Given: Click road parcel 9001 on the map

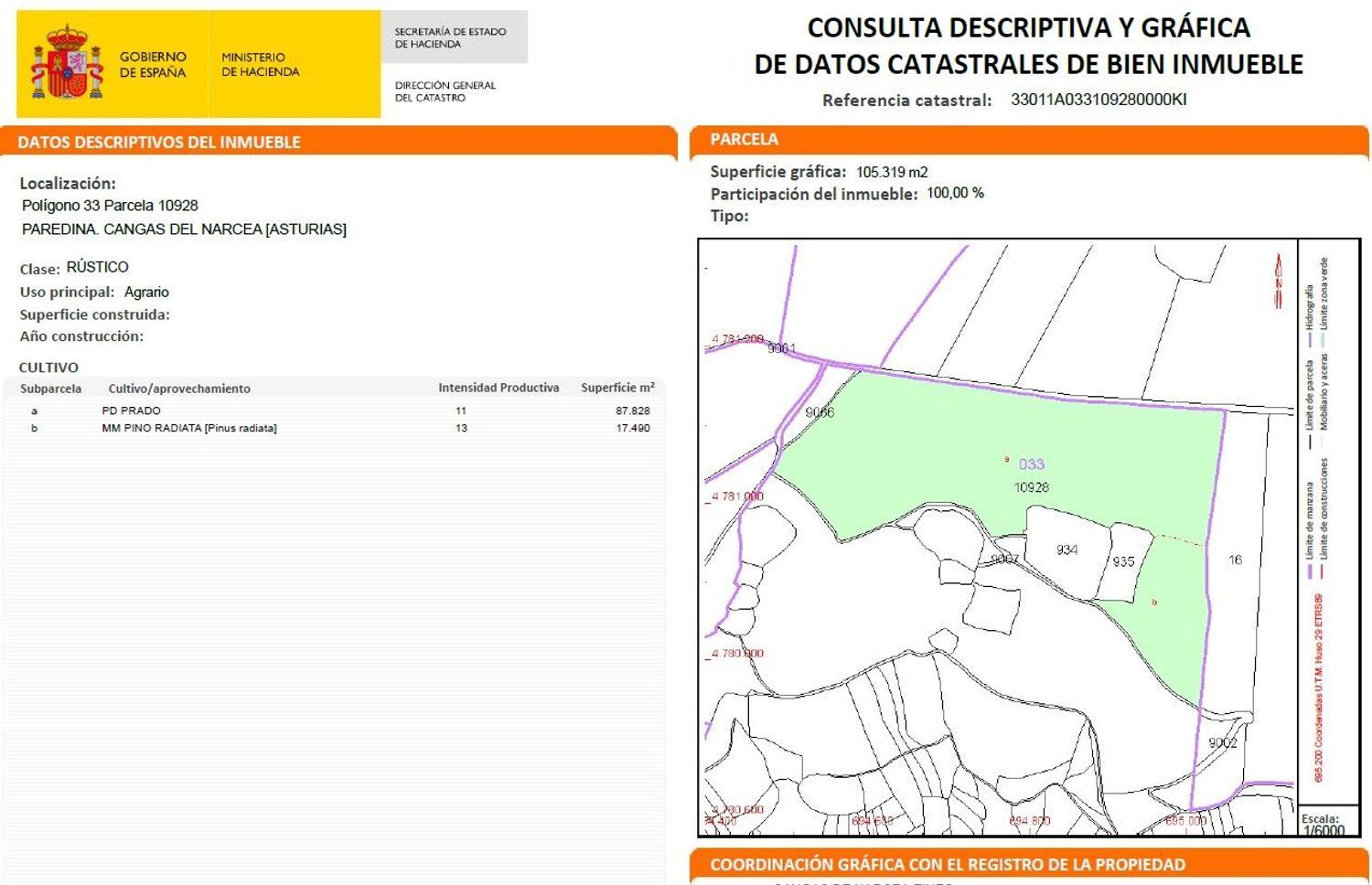Looking at the screenshot, I should (x=784, y=347).
